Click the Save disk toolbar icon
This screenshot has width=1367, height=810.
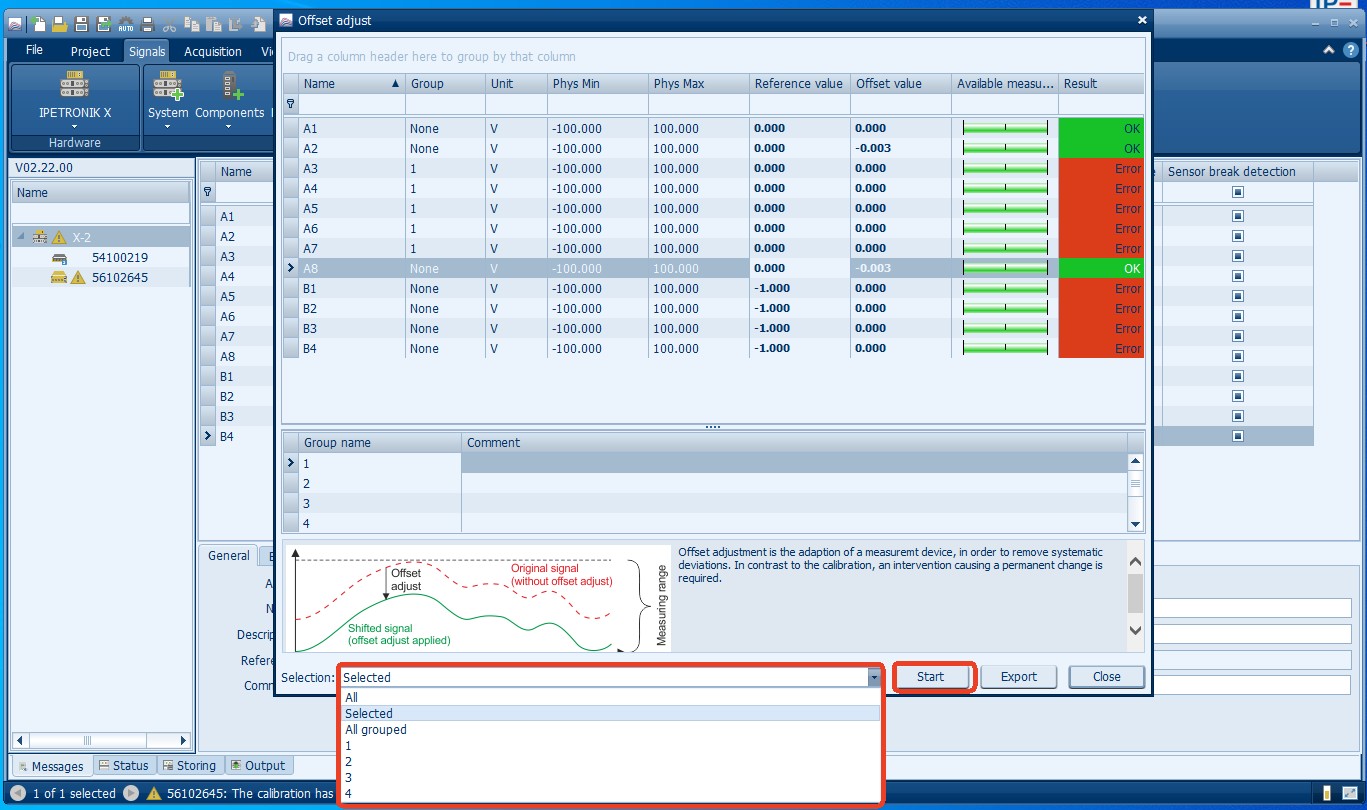pos(81,23)
